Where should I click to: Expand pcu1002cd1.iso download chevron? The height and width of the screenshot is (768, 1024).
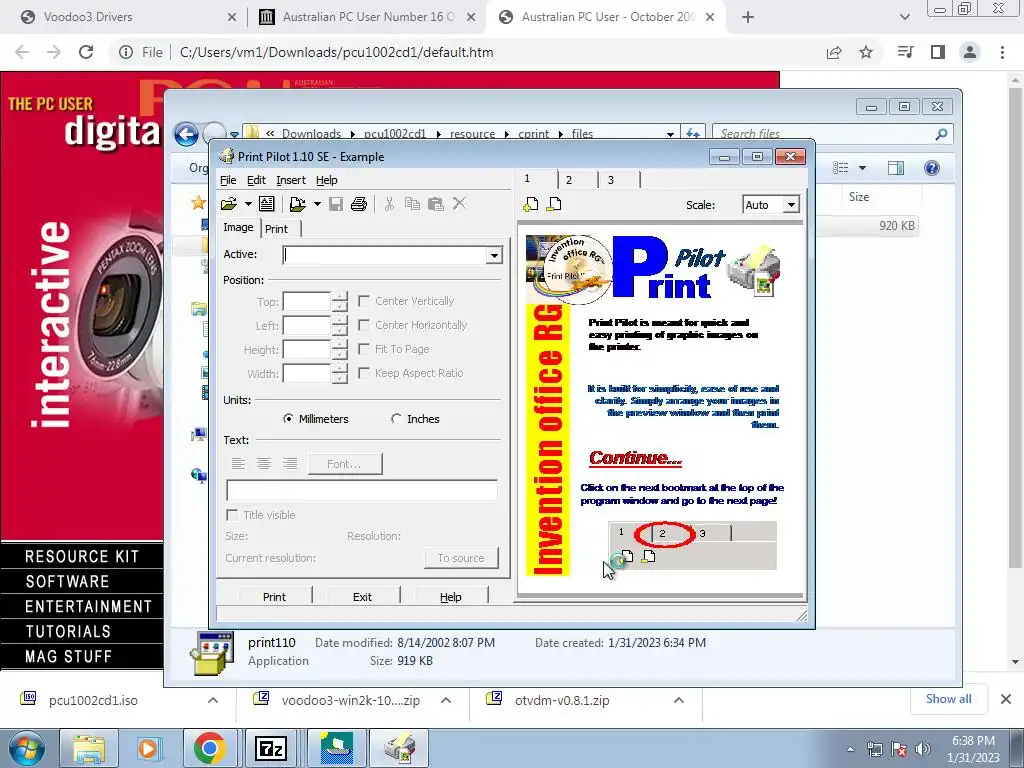(213, 700)
